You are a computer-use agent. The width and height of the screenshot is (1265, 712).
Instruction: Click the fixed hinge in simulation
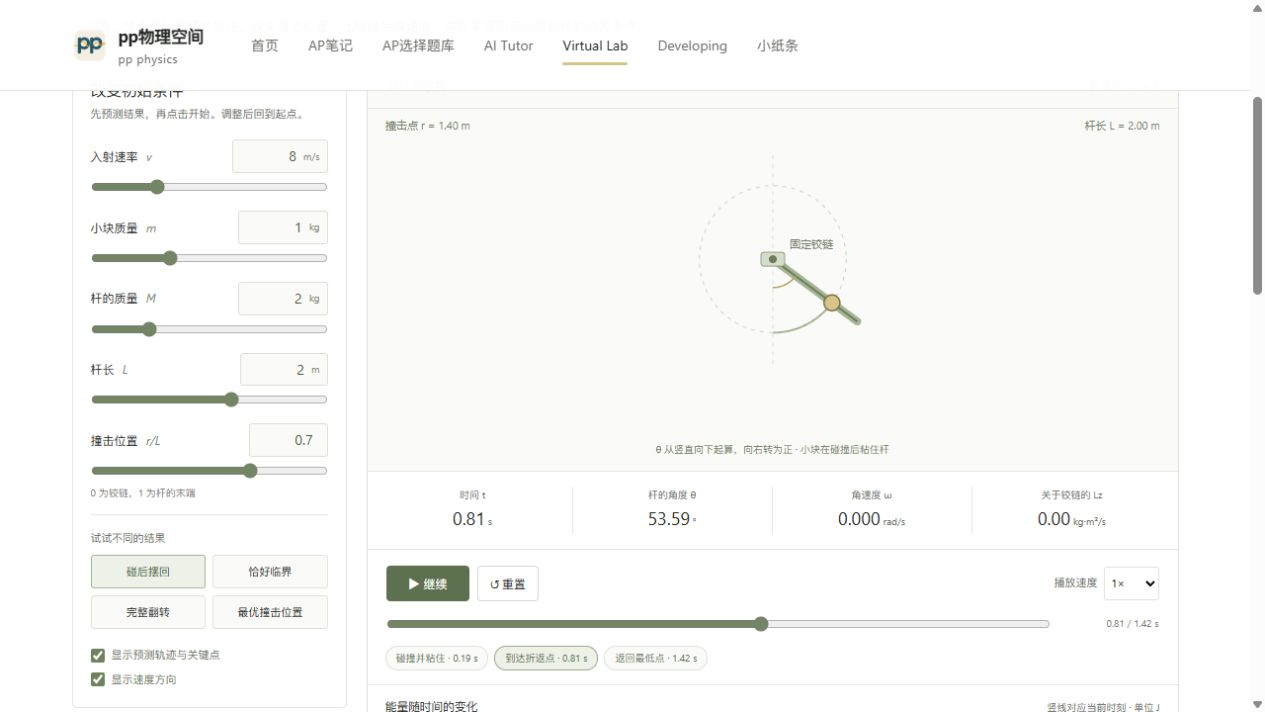click(773, 259)
